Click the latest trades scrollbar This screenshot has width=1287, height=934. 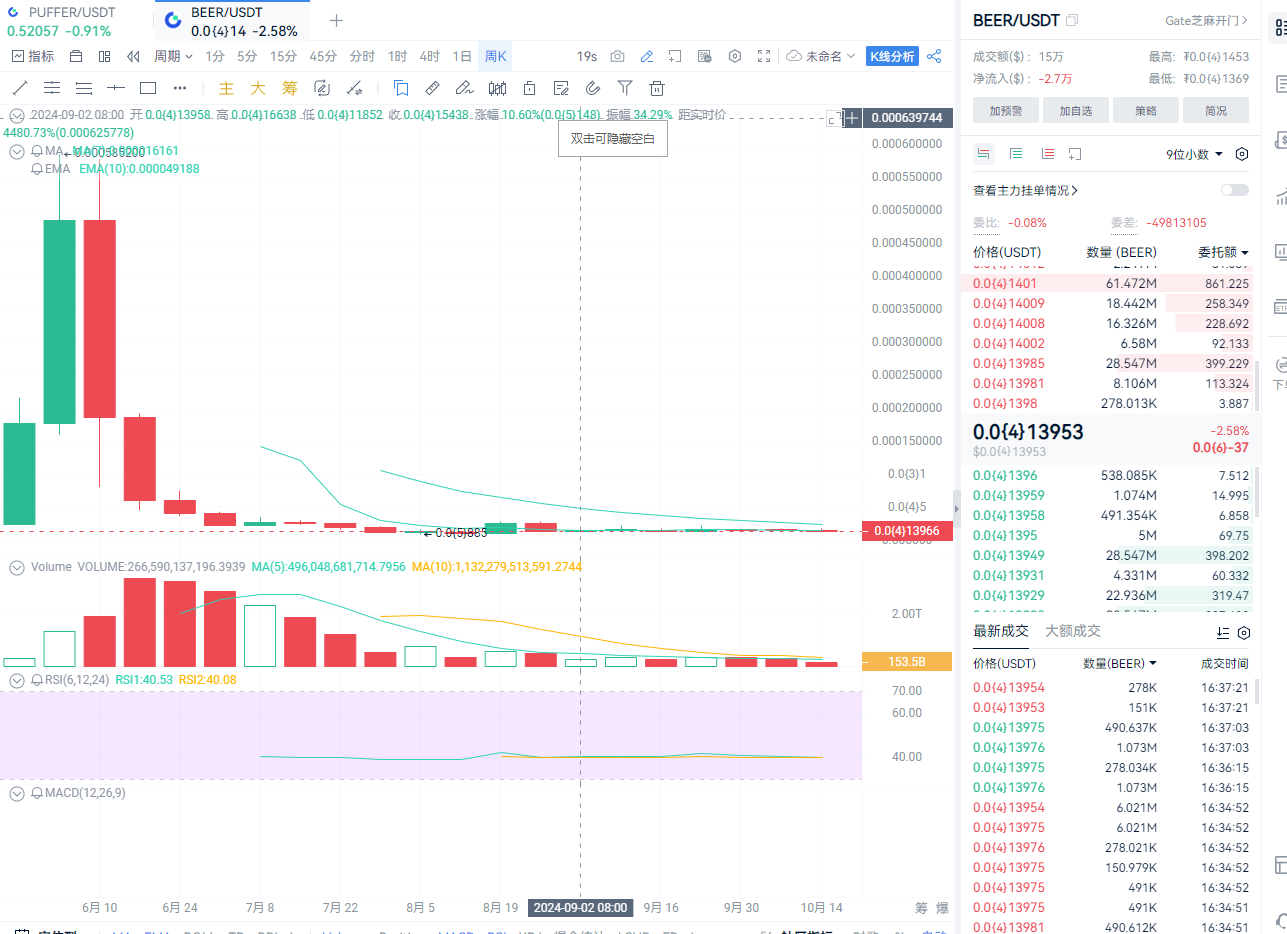click(x=1257, y=690)
